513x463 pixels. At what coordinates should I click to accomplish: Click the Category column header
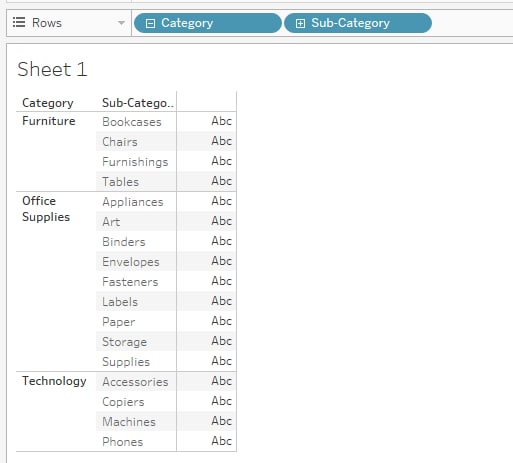click(48, 103)
